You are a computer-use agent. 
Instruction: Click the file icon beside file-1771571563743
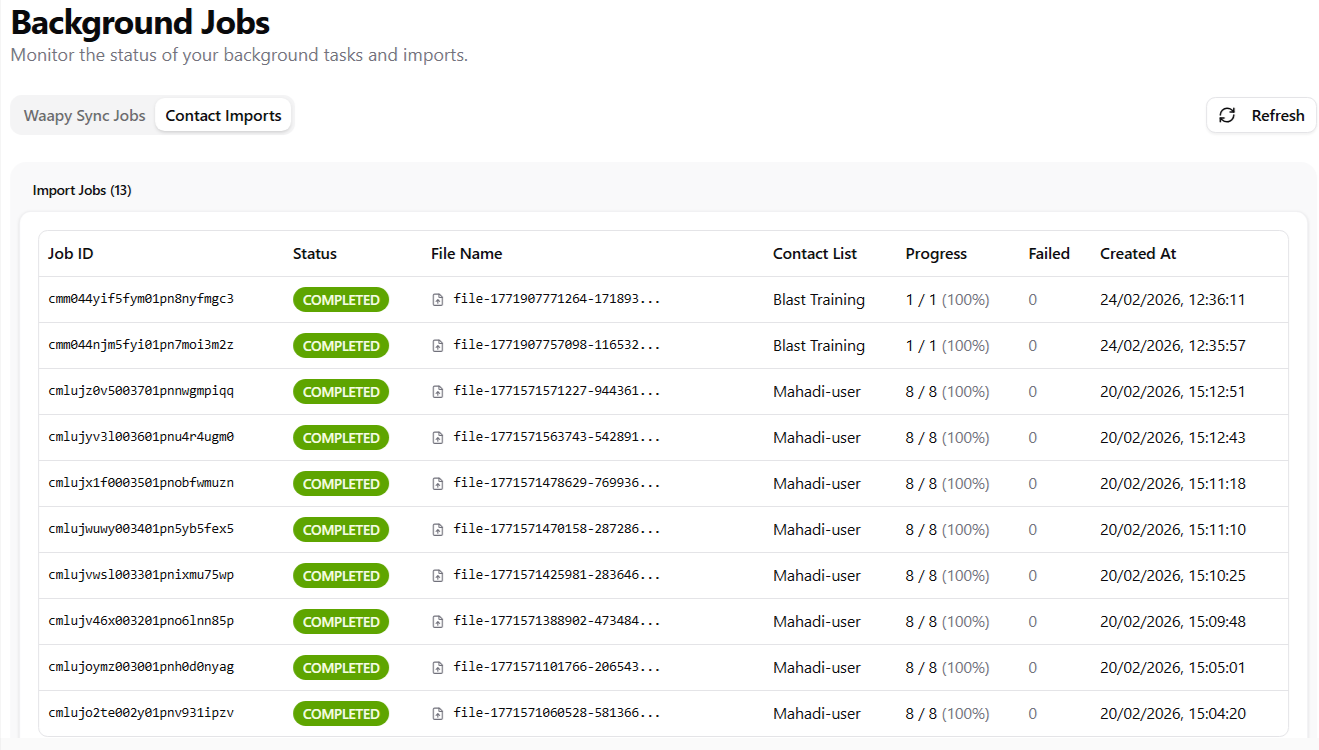coord(438,438)
